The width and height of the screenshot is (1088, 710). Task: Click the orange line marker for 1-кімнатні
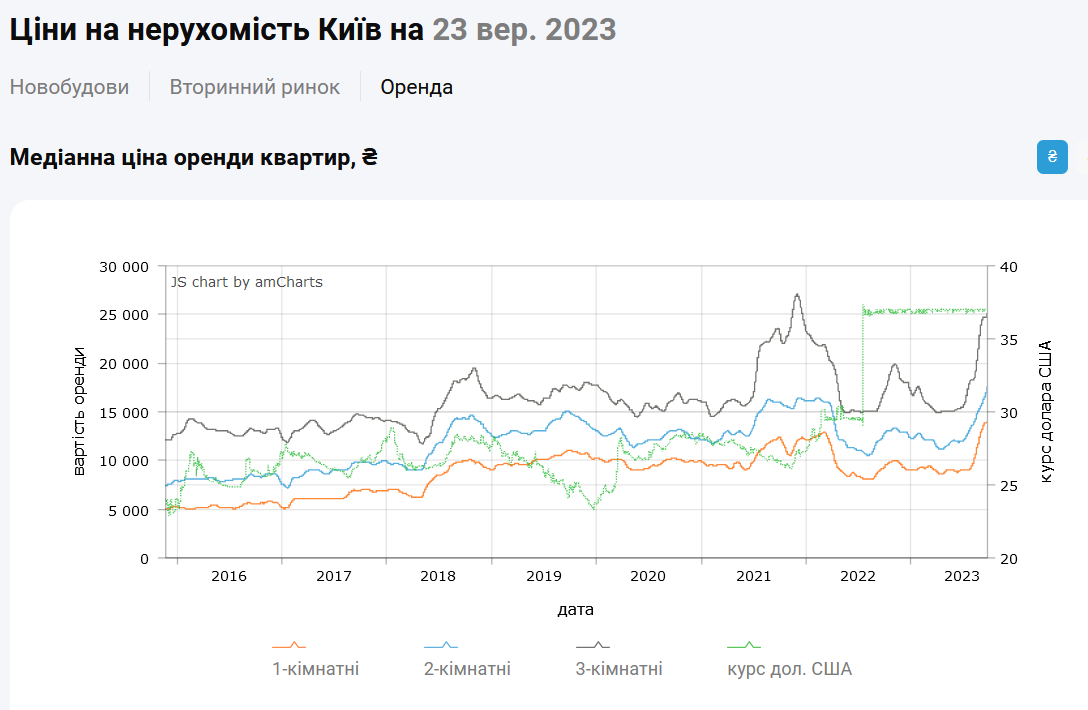(x=289, y=645)
